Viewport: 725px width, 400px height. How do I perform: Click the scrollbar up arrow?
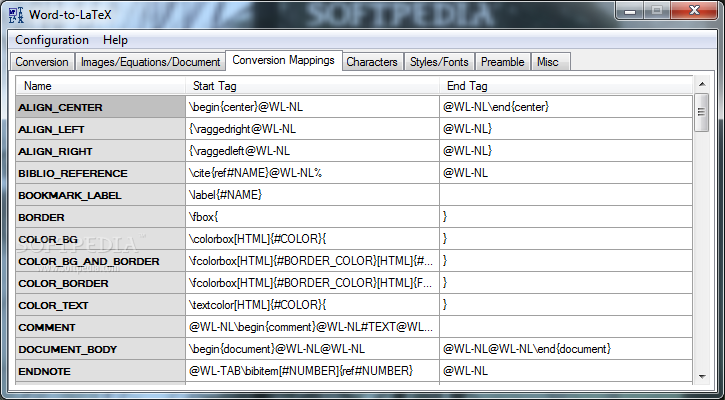click(701, 84)
